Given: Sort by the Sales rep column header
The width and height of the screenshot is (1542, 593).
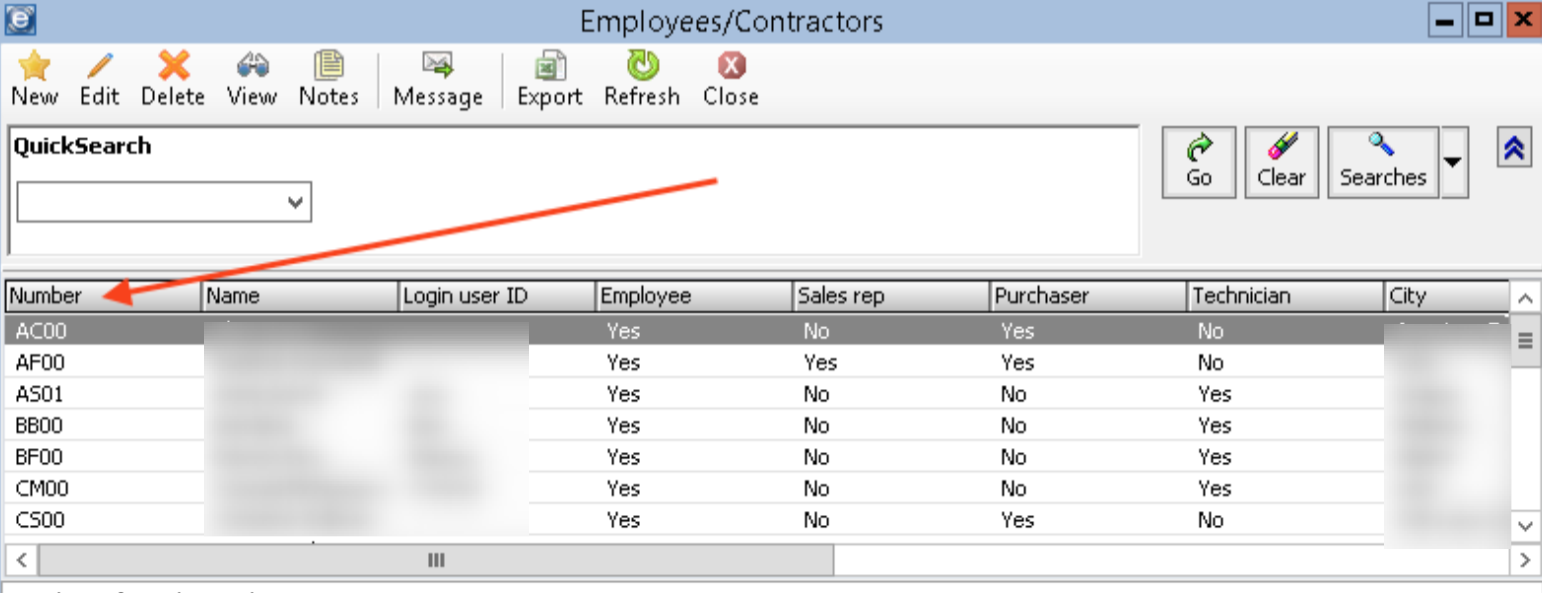Looking at the screenshot, I should pos(891,296).
